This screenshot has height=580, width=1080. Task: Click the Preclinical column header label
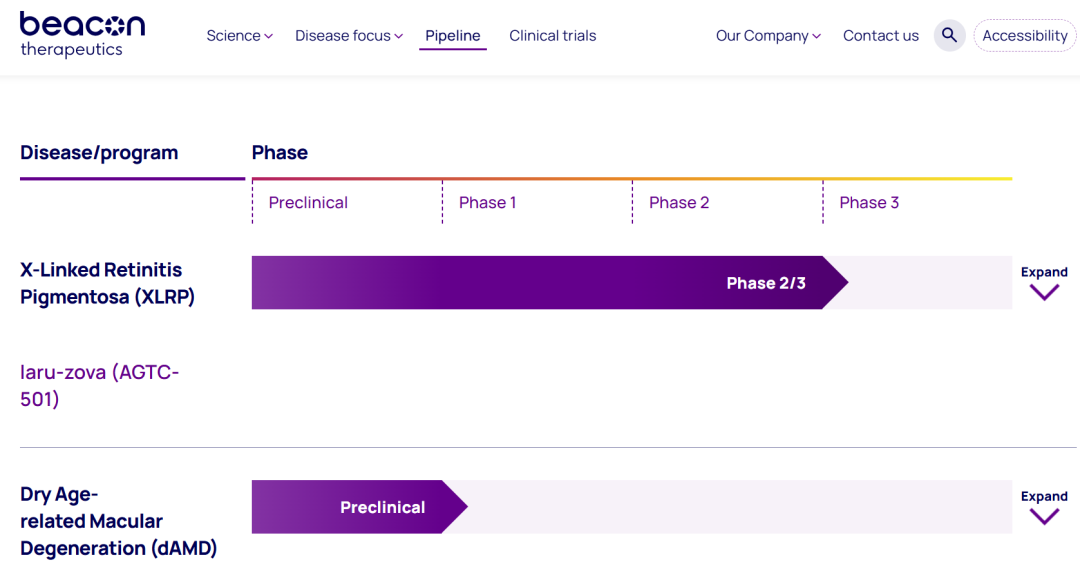click(308, 203)
